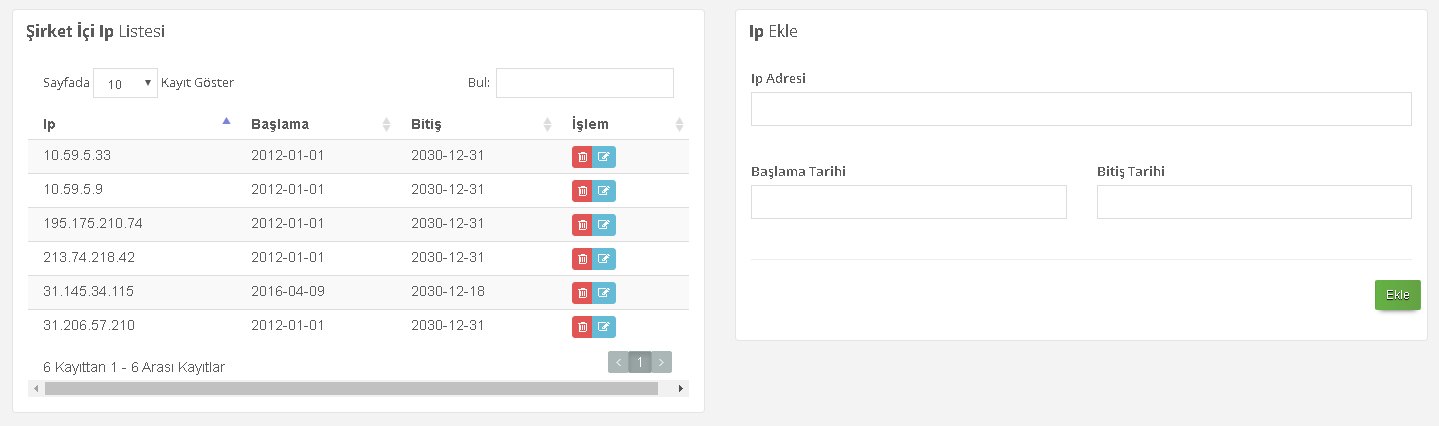Open the records-per-page dropdown showing 10
Image resolution: width=1439 pixels, height=426 pixels.
coord(125,84)
